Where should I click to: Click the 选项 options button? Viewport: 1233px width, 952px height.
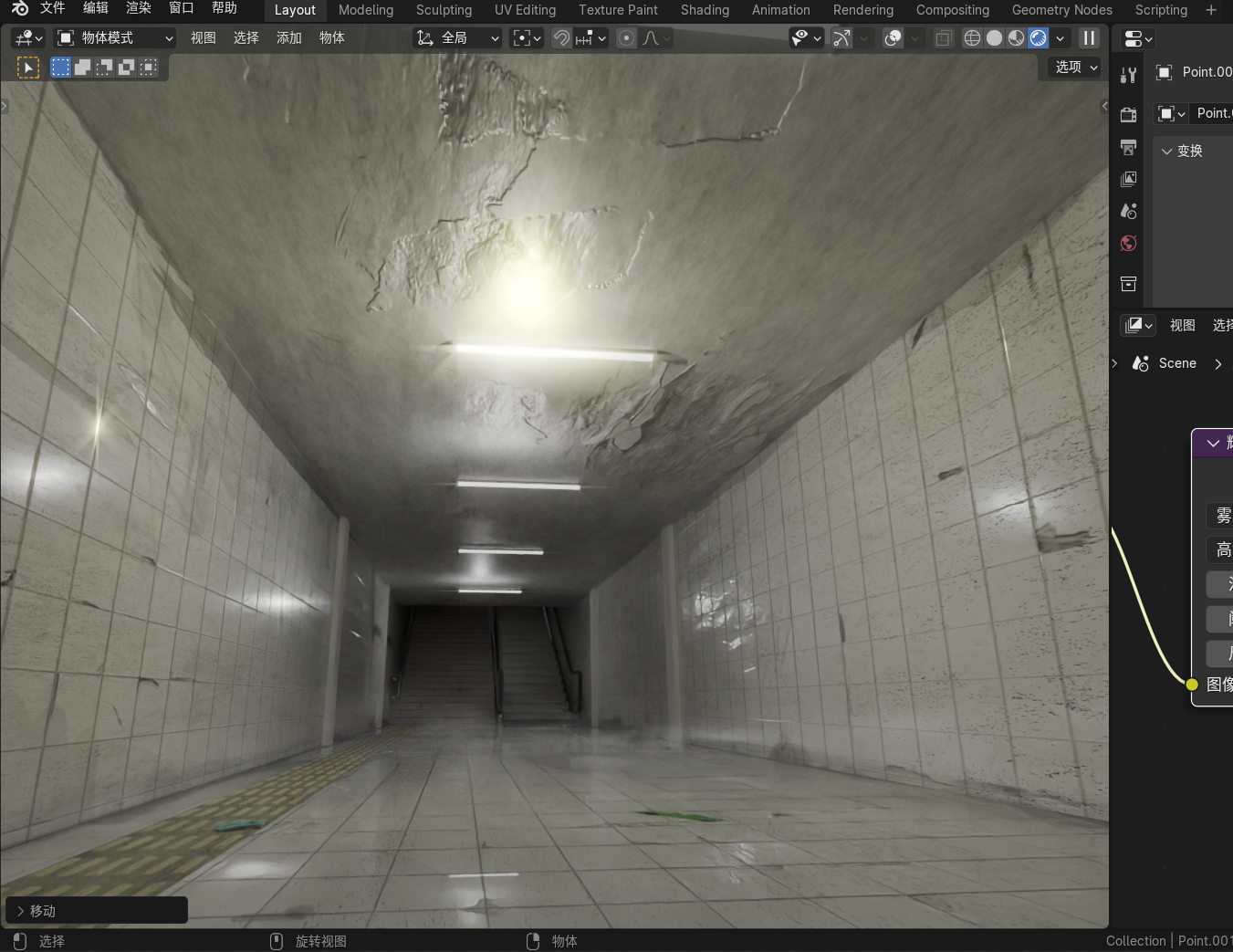coord(1076,67)
